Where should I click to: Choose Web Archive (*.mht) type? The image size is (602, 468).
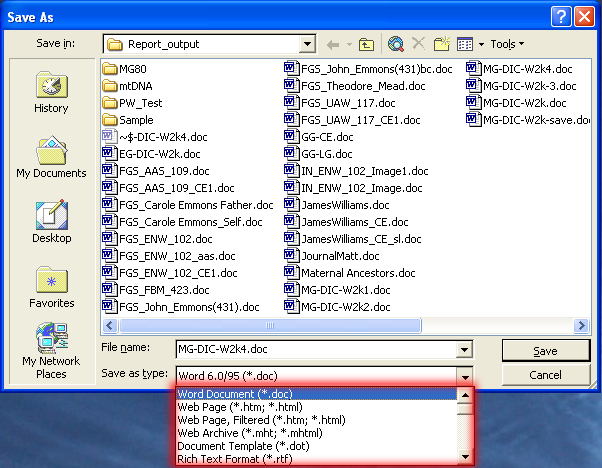317,433
